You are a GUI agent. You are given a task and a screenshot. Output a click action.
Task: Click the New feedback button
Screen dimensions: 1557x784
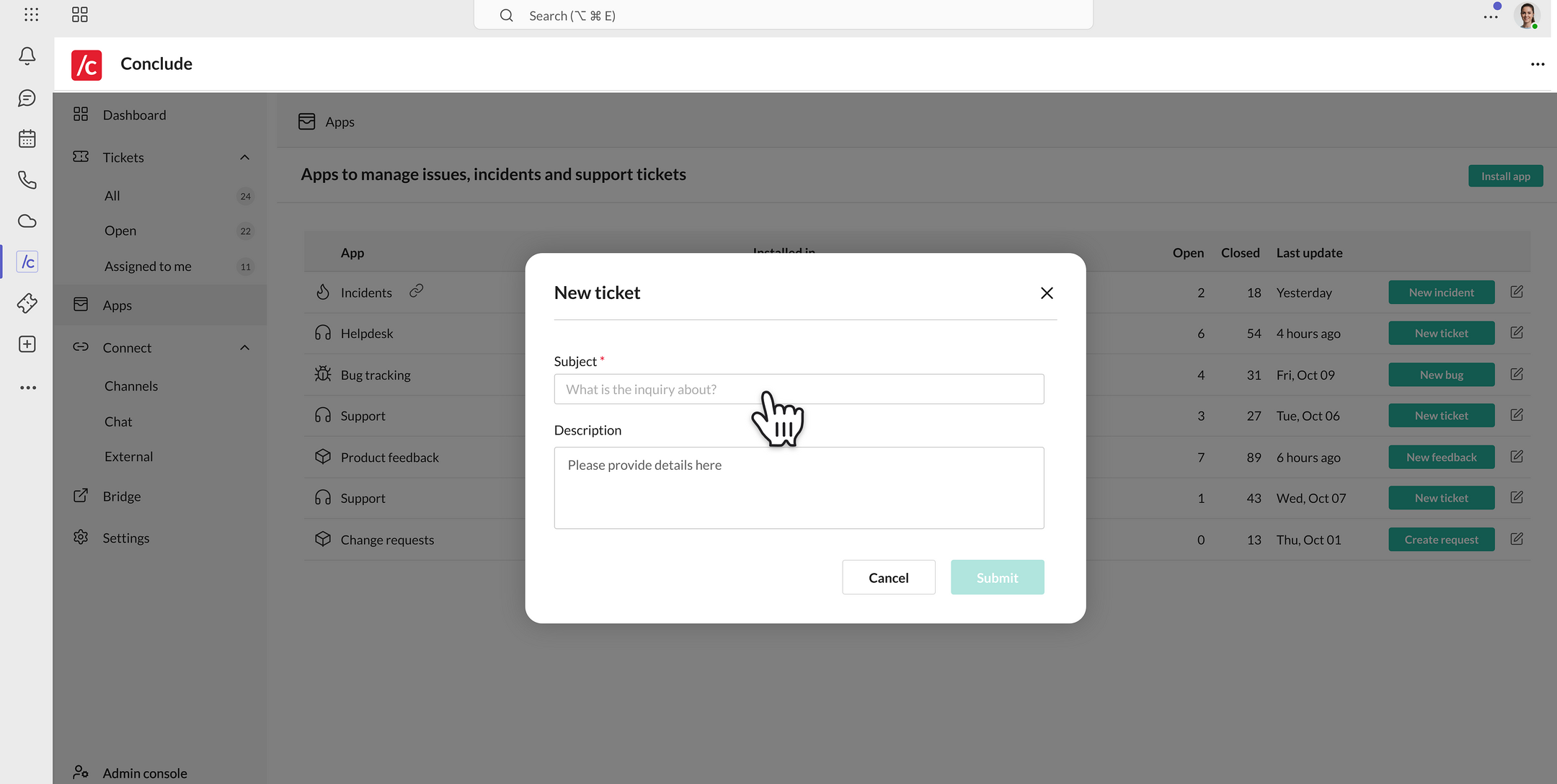(1441, 457)
